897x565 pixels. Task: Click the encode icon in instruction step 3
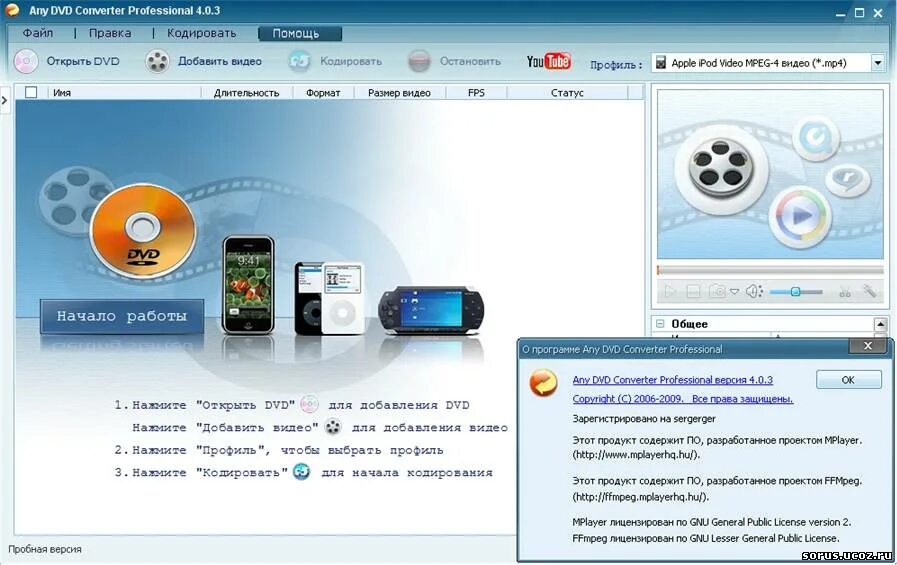[301, 472]
